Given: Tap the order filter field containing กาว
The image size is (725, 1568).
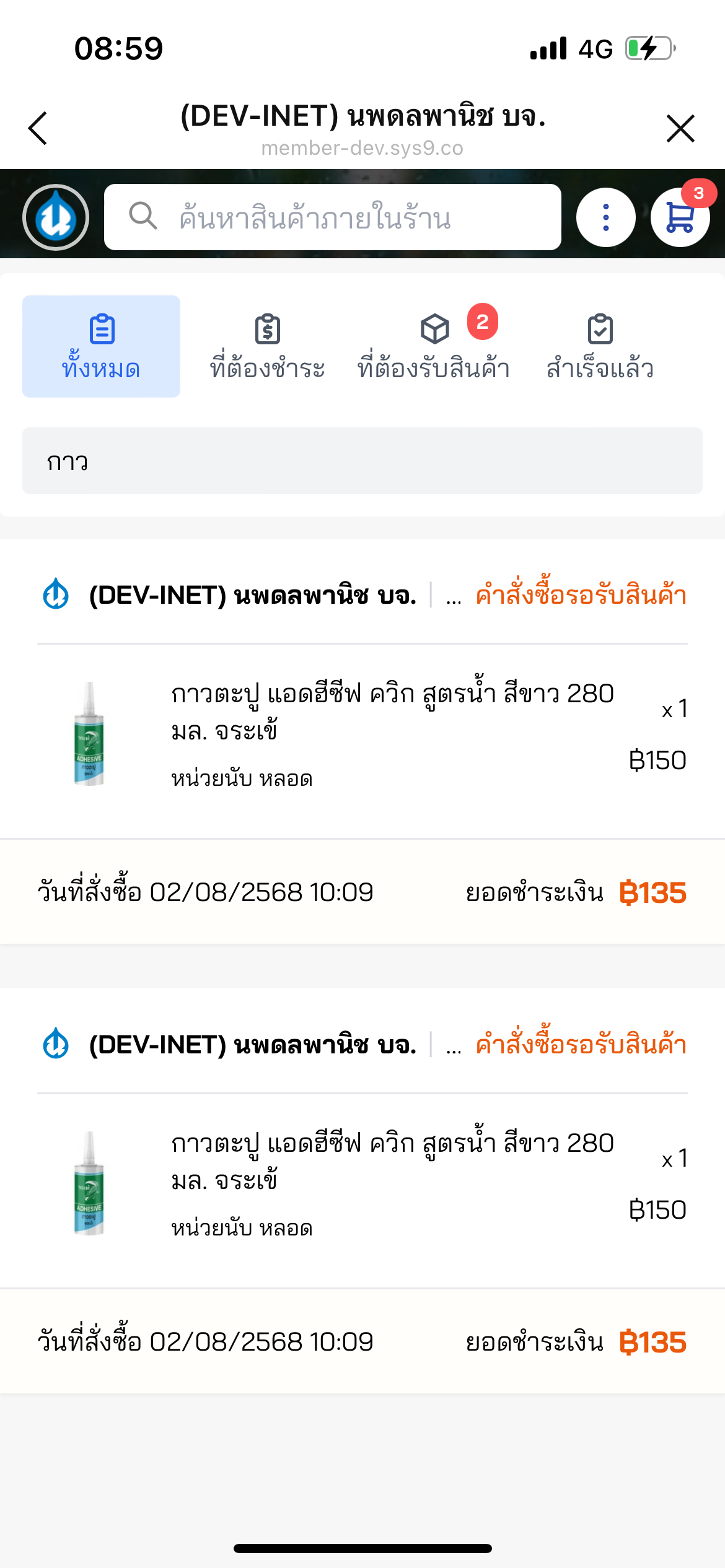Looking at the screenshot, I should (x=362, y=461).
